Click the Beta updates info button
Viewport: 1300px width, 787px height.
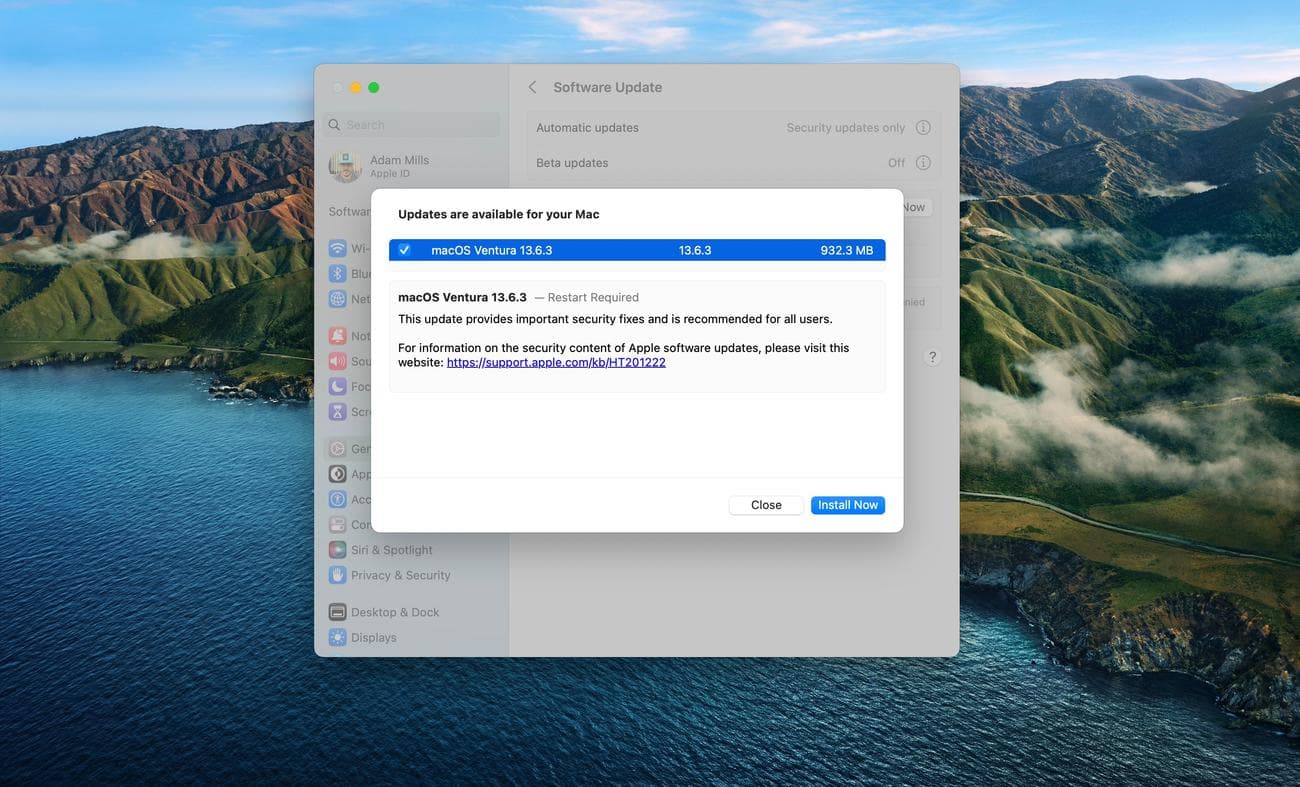pos(923,163)
